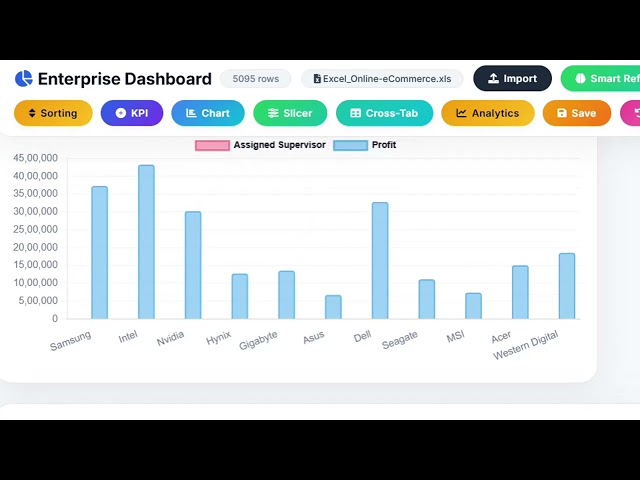Click the Acer profit bar
Screen dimensions: 640x480
[x=520, y=292]
